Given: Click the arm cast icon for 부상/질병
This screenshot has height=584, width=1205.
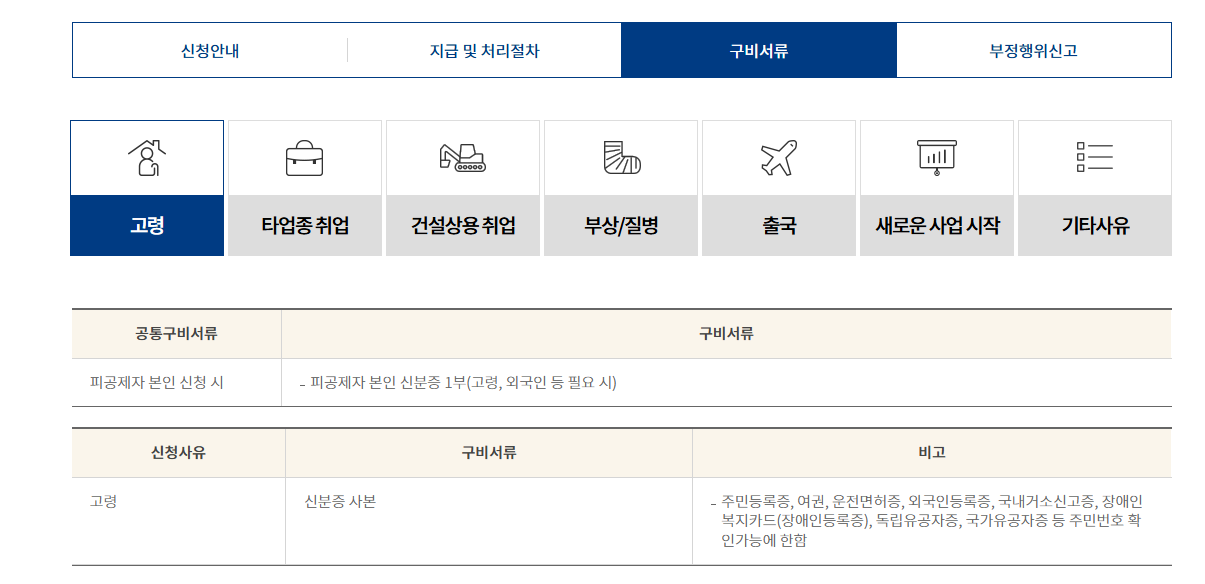Looking at the screenshot, I should click(x=620, y=157).
